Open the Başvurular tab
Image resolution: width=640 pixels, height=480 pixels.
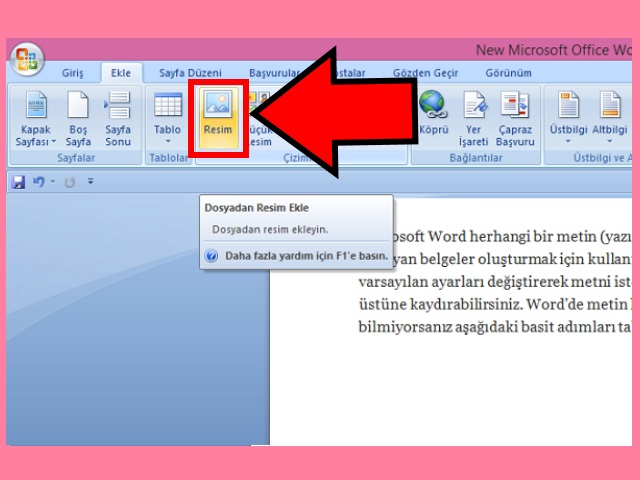pos(274,73)
